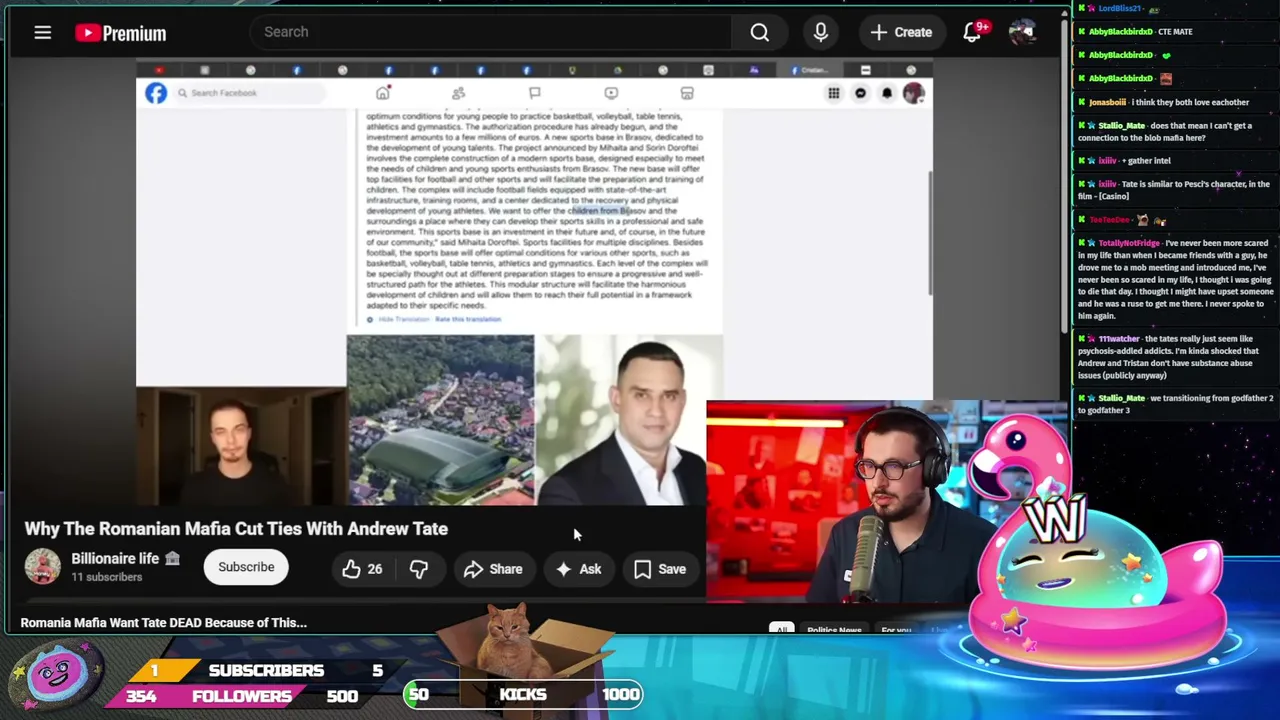Click Facebook Friends icon in the video
This screenshot has width=1280, height=720.
point(458,93)
